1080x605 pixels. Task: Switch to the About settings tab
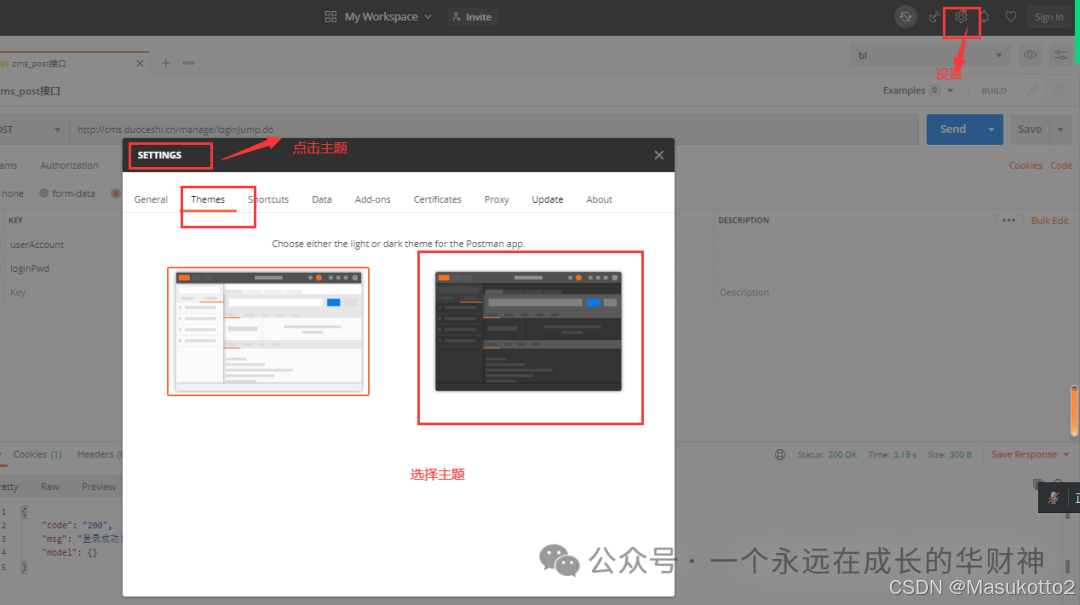pos(599,199)
